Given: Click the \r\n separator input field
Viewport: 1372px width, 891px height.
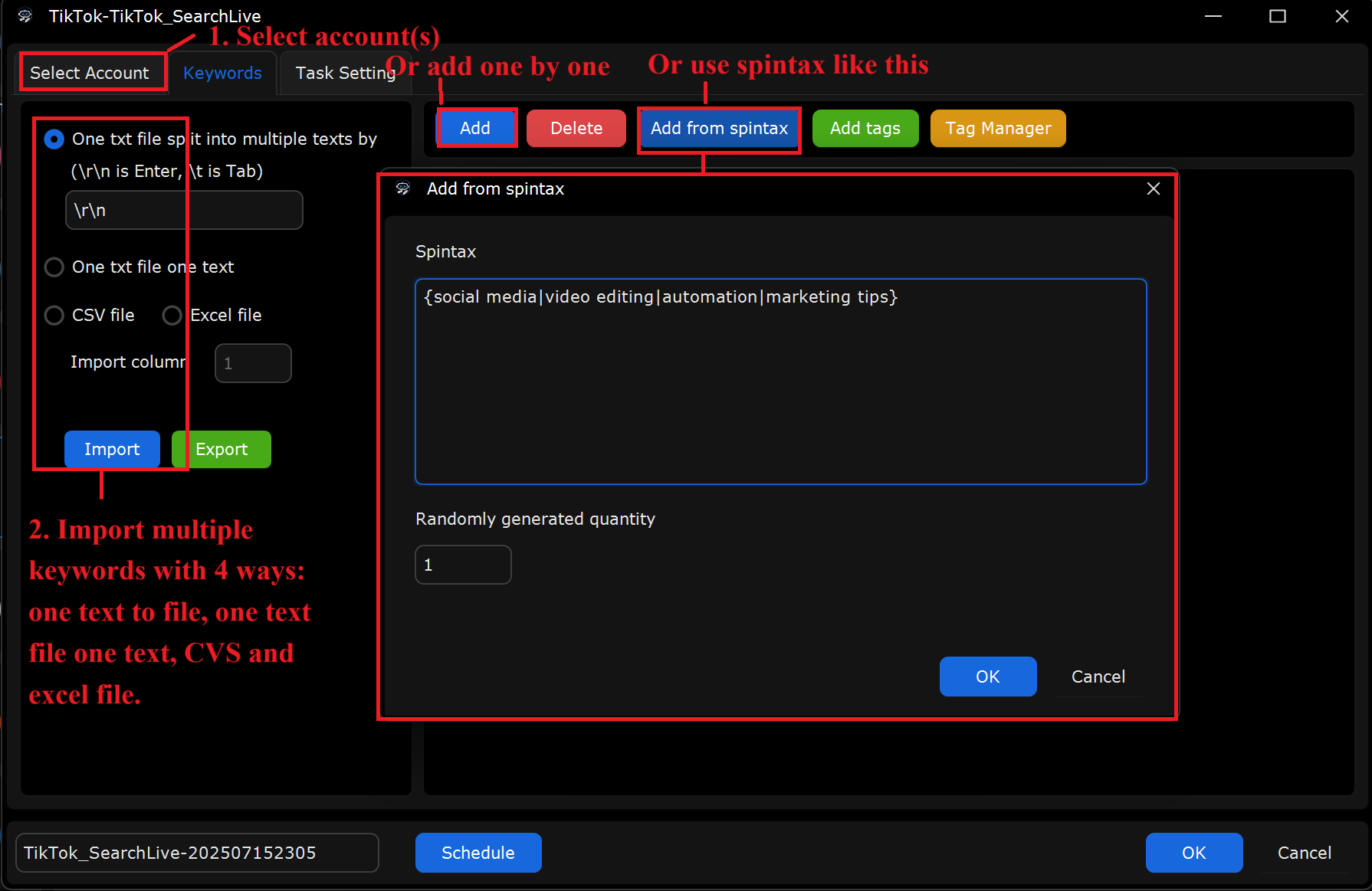Looking at the screenshot, I should [184, 210].
